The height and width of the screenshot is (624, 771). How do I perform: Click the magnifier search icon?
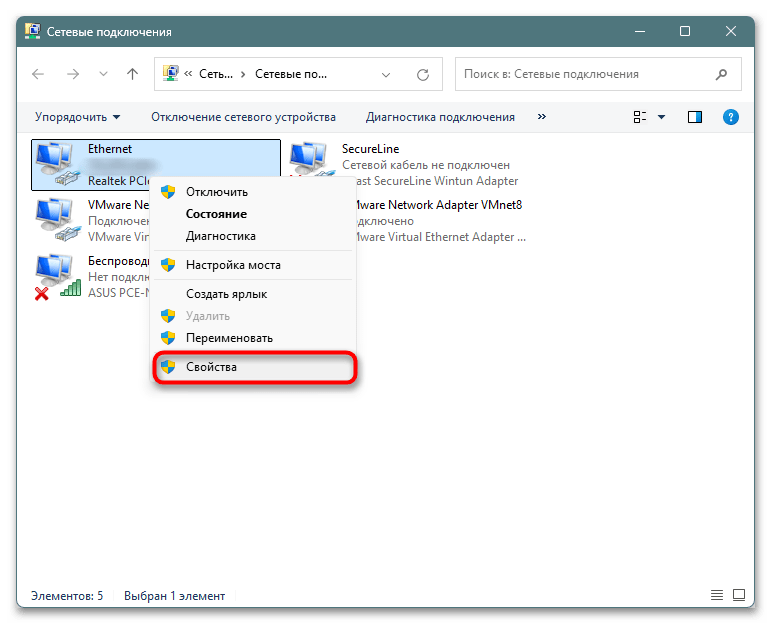721,74
